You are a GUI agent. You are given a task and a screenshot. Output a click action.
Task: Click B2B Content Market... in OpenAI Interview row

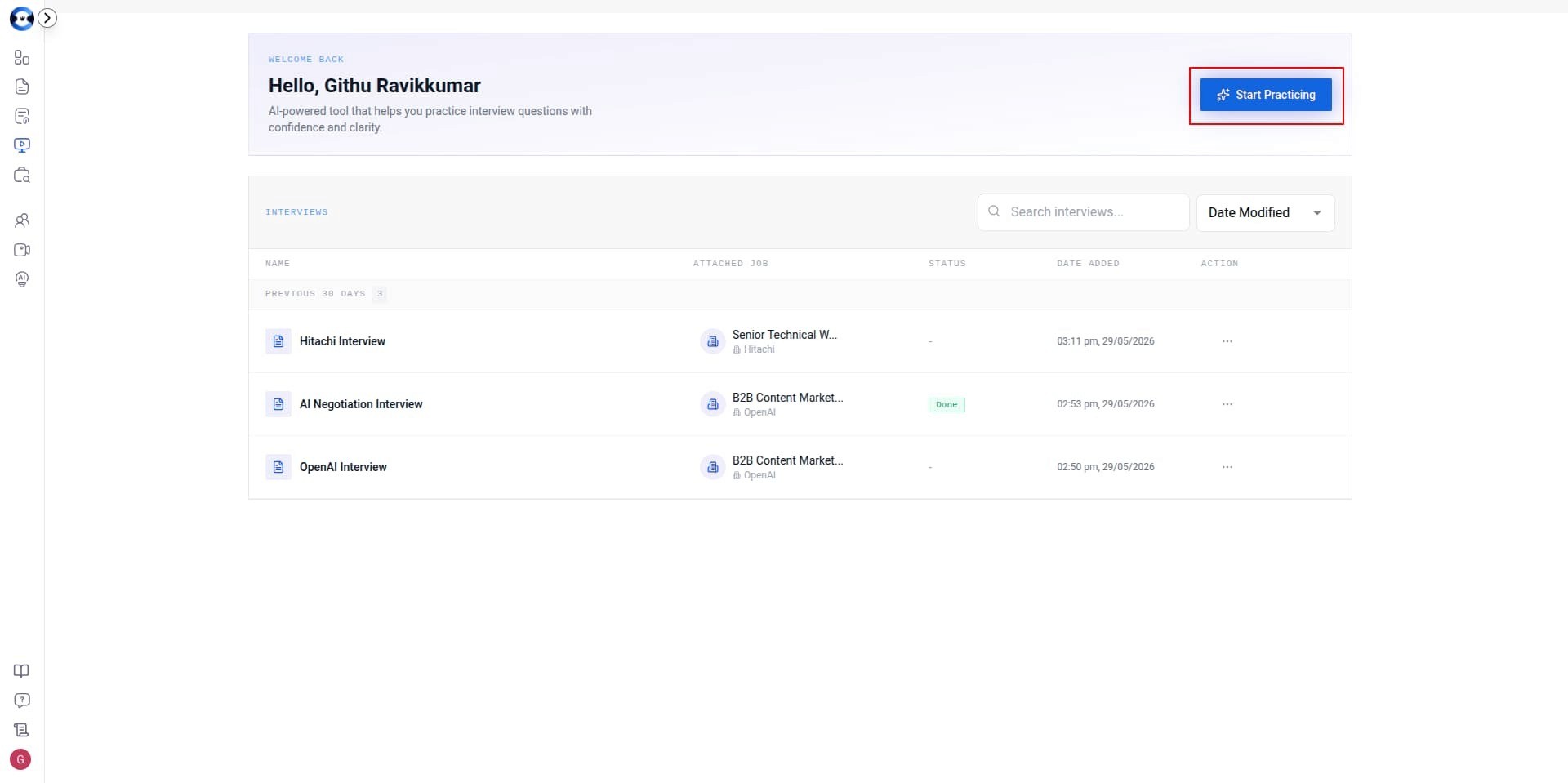click(788, 460)
